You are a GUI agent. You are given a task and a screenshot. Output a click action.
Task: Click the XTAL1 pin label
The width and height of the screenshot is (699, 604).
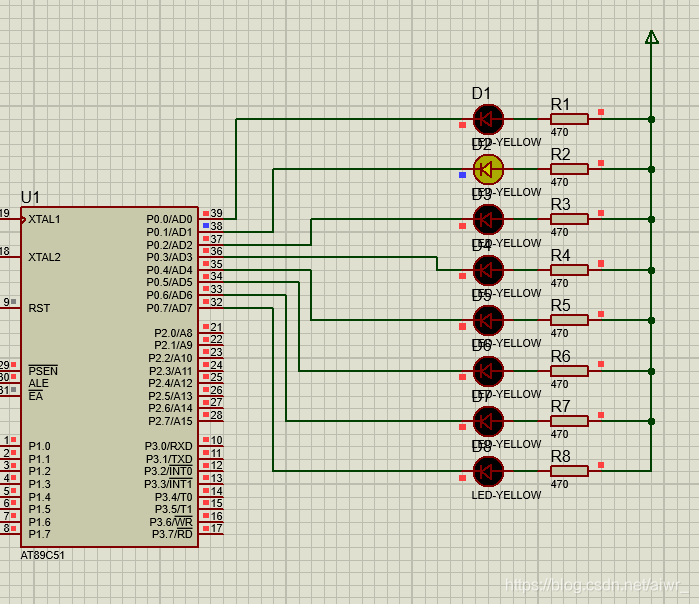point(44,219)
